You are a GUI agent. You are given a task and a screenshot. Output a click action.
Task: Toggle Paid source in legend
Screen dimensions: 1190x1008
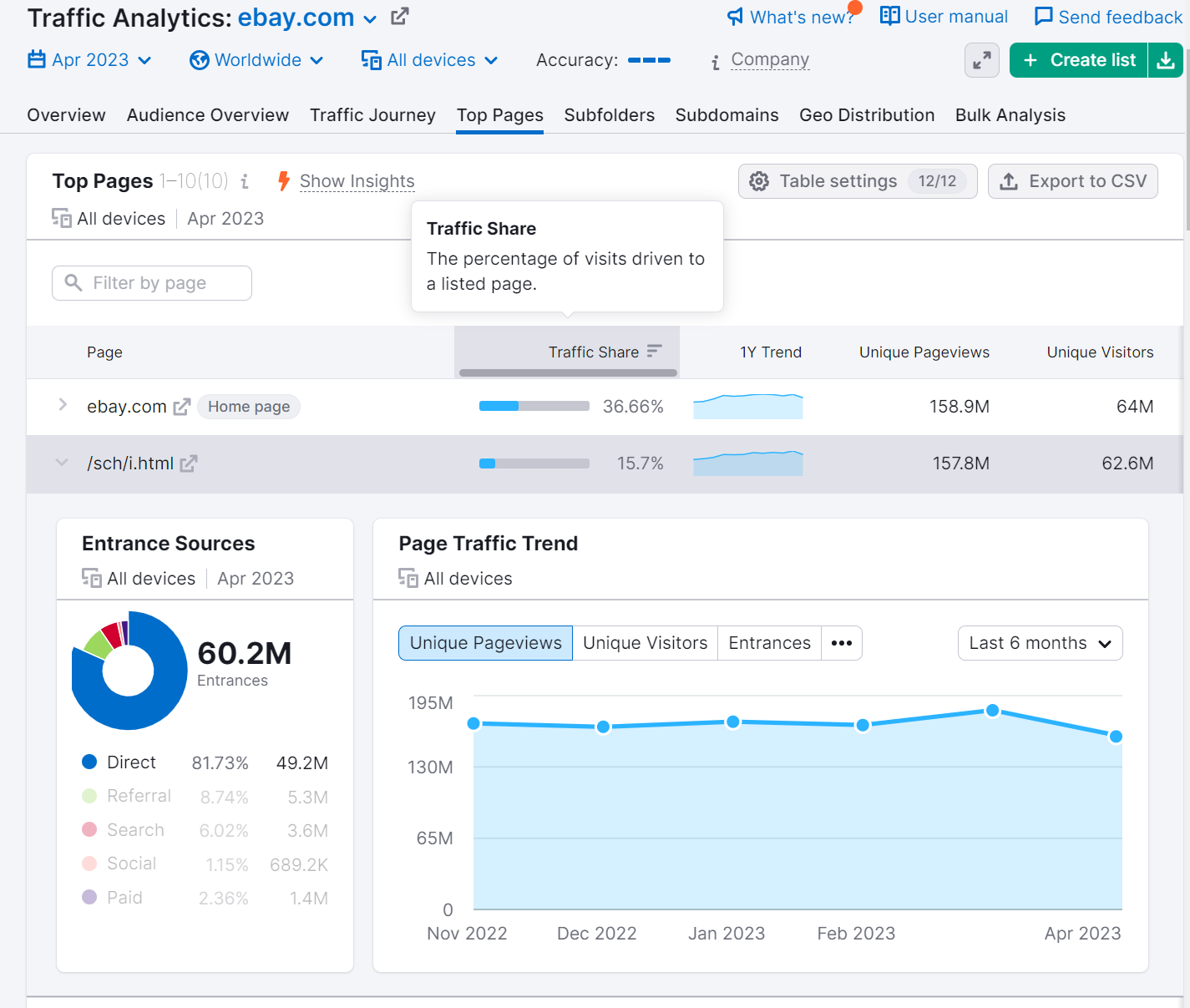click(x=124, y=898)
